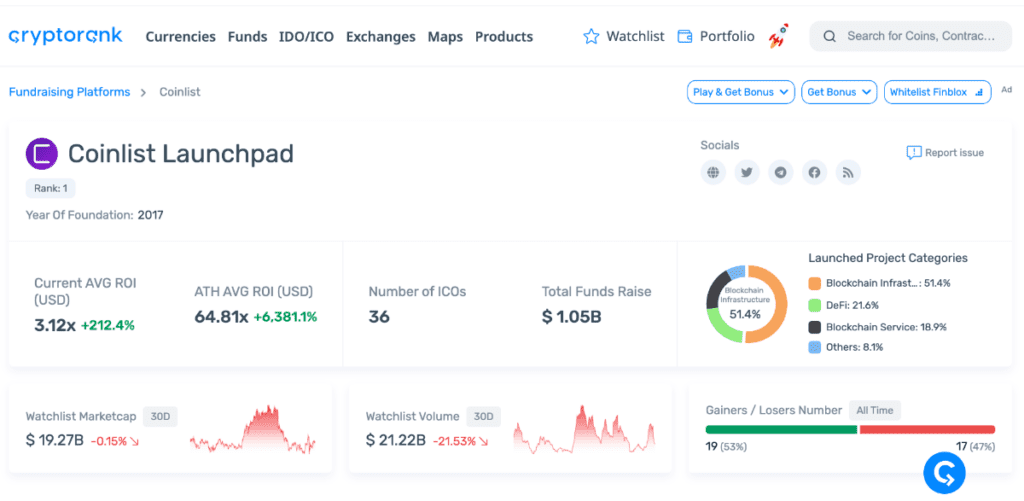This screenshot has height=501, width=1024.
Task: Click the Year Of Foundation 2017 value
Action: tap(150, 214)
